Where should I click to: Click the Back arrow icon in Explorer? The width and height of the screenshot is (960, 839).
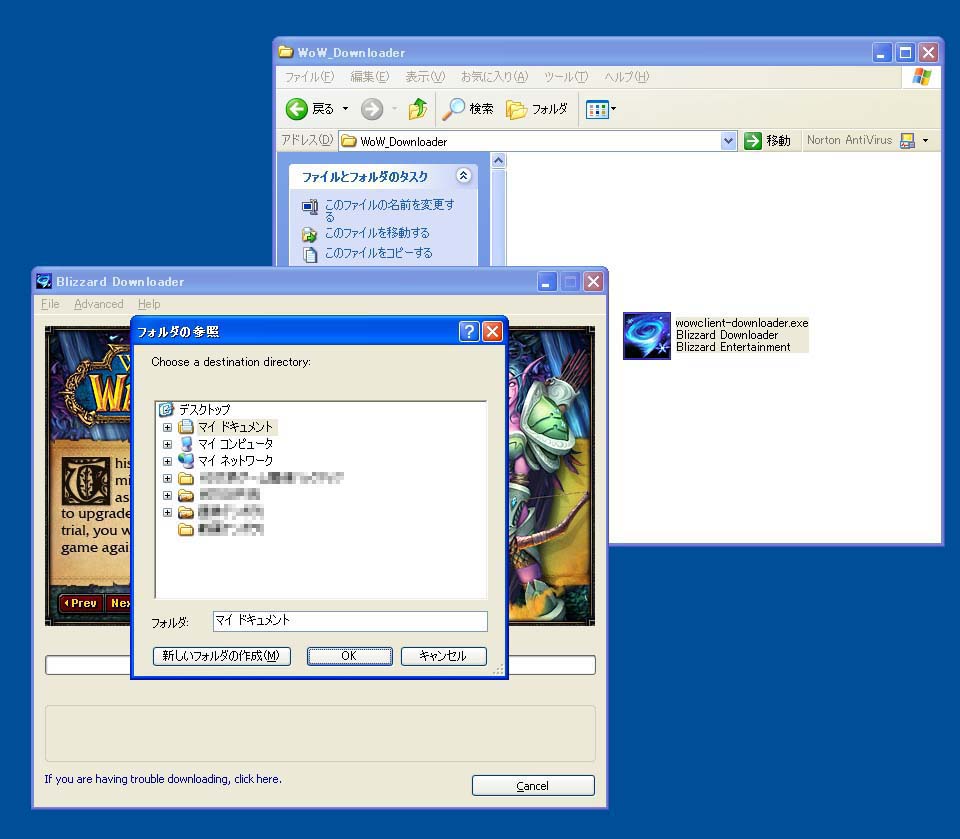click(x=296, y=109)
